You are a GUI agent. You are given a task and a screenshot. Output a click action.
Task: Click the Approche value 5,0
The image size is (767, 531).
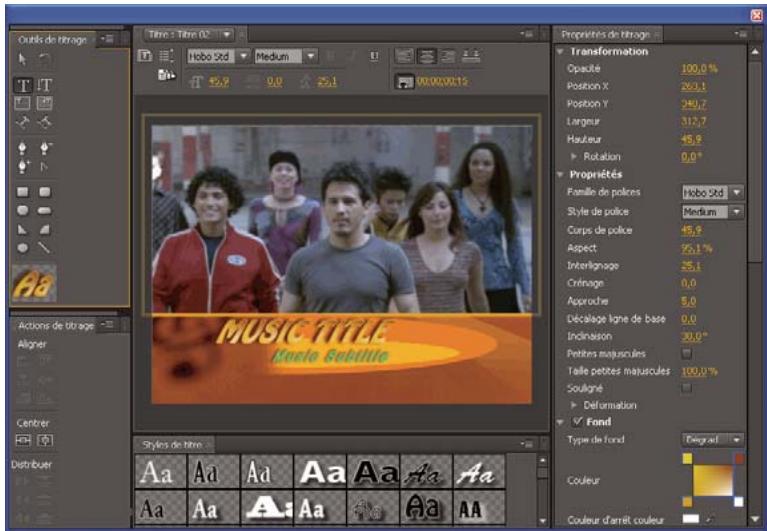pos(688,301)
